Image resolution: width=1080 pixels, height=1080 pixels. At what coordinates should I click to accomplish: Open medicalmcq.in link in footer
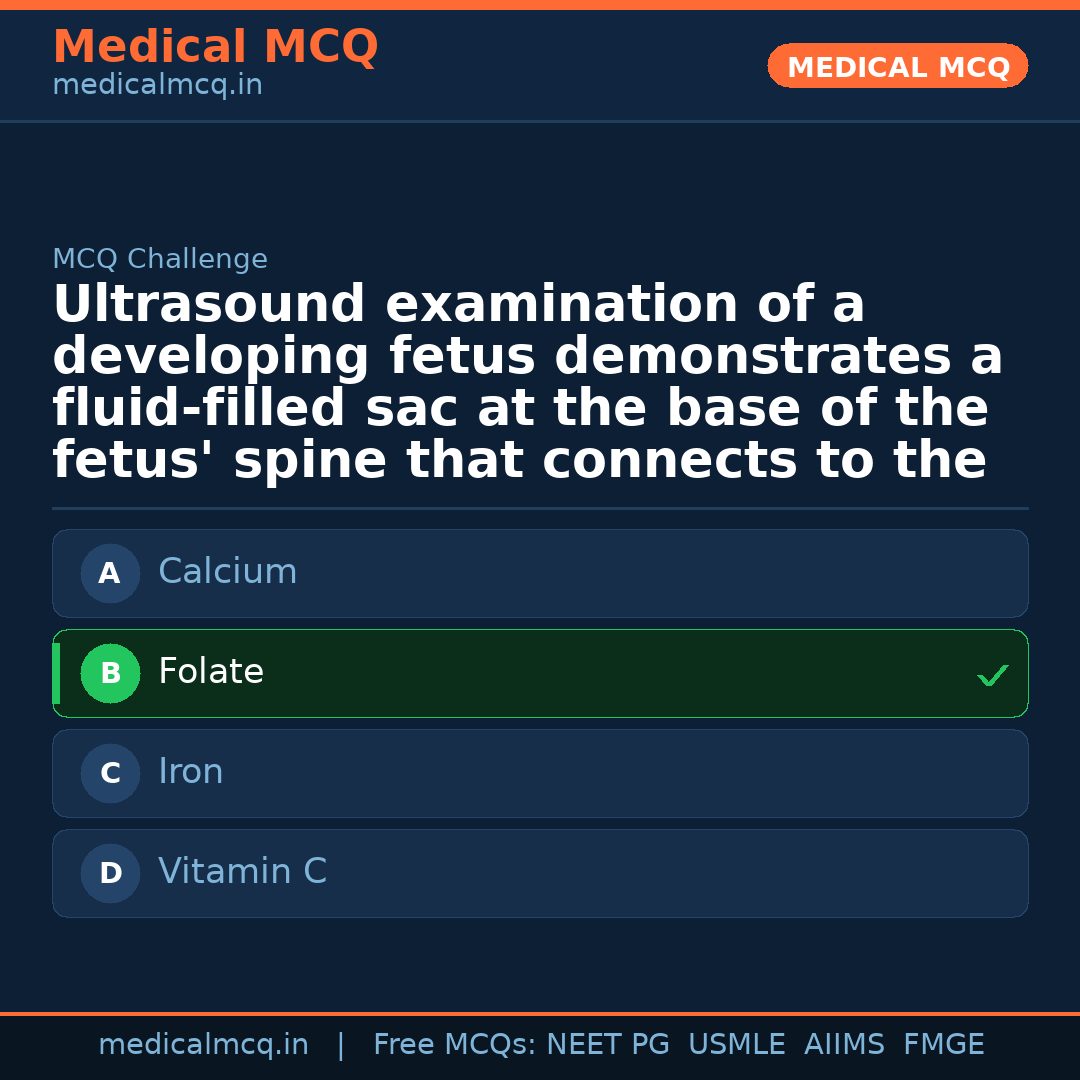click(203, 1045)
